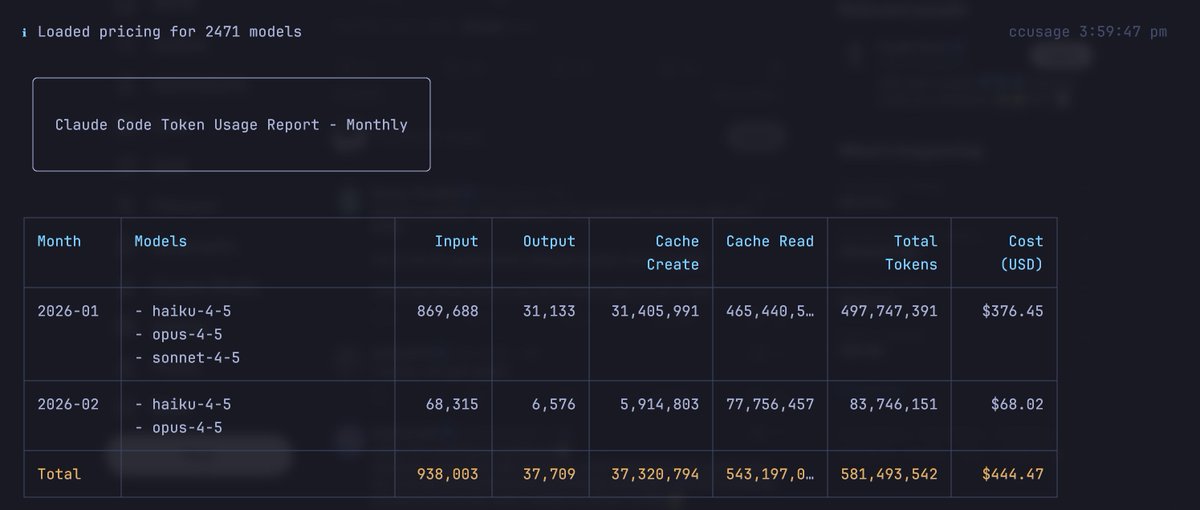Select total input value 938,003
This screenshot has width=1200, height=510.
tap(447, 474)
